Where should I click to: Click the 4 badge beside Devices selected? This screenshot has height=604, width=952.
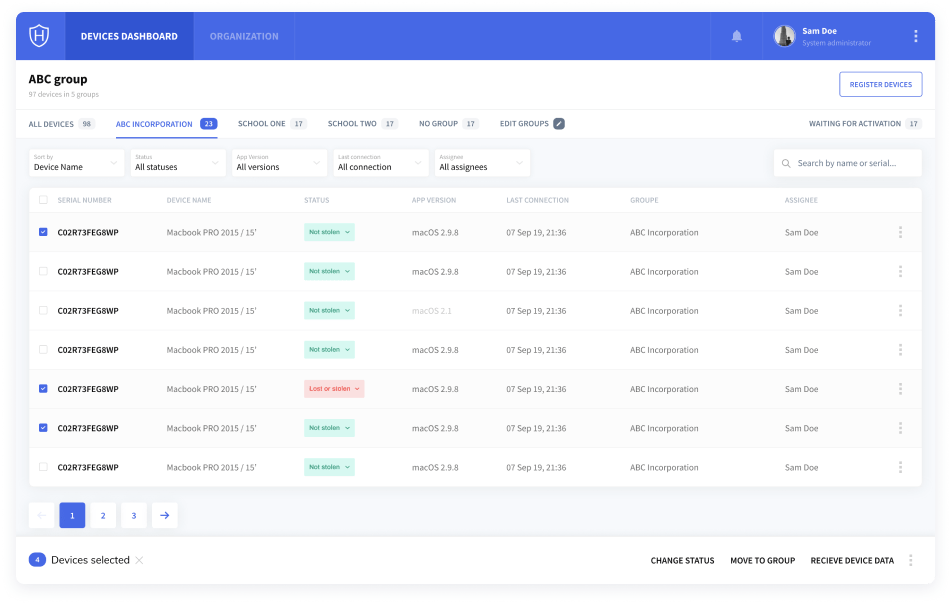(37, 560)
